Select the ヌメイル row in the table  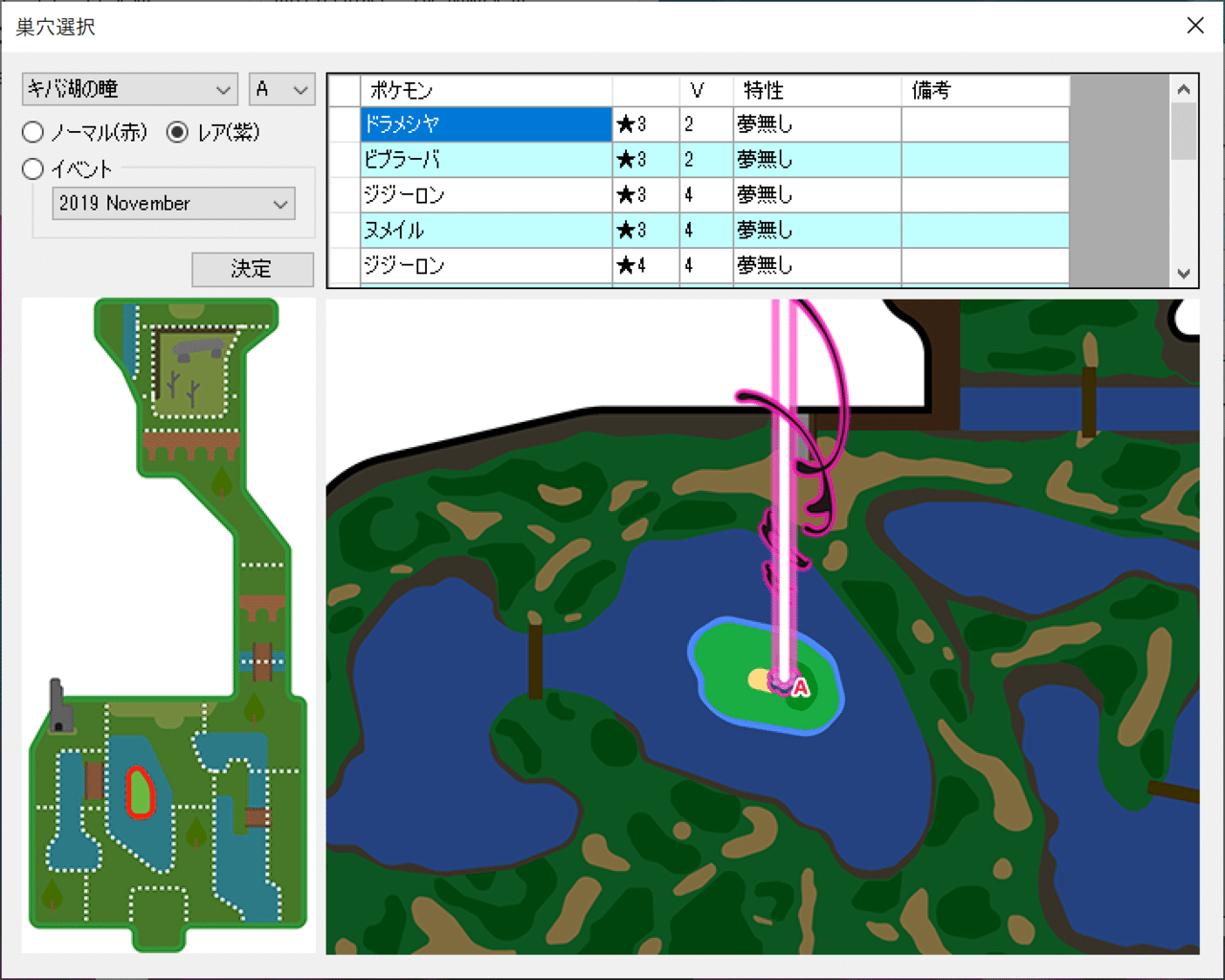[x=699, y=231]
